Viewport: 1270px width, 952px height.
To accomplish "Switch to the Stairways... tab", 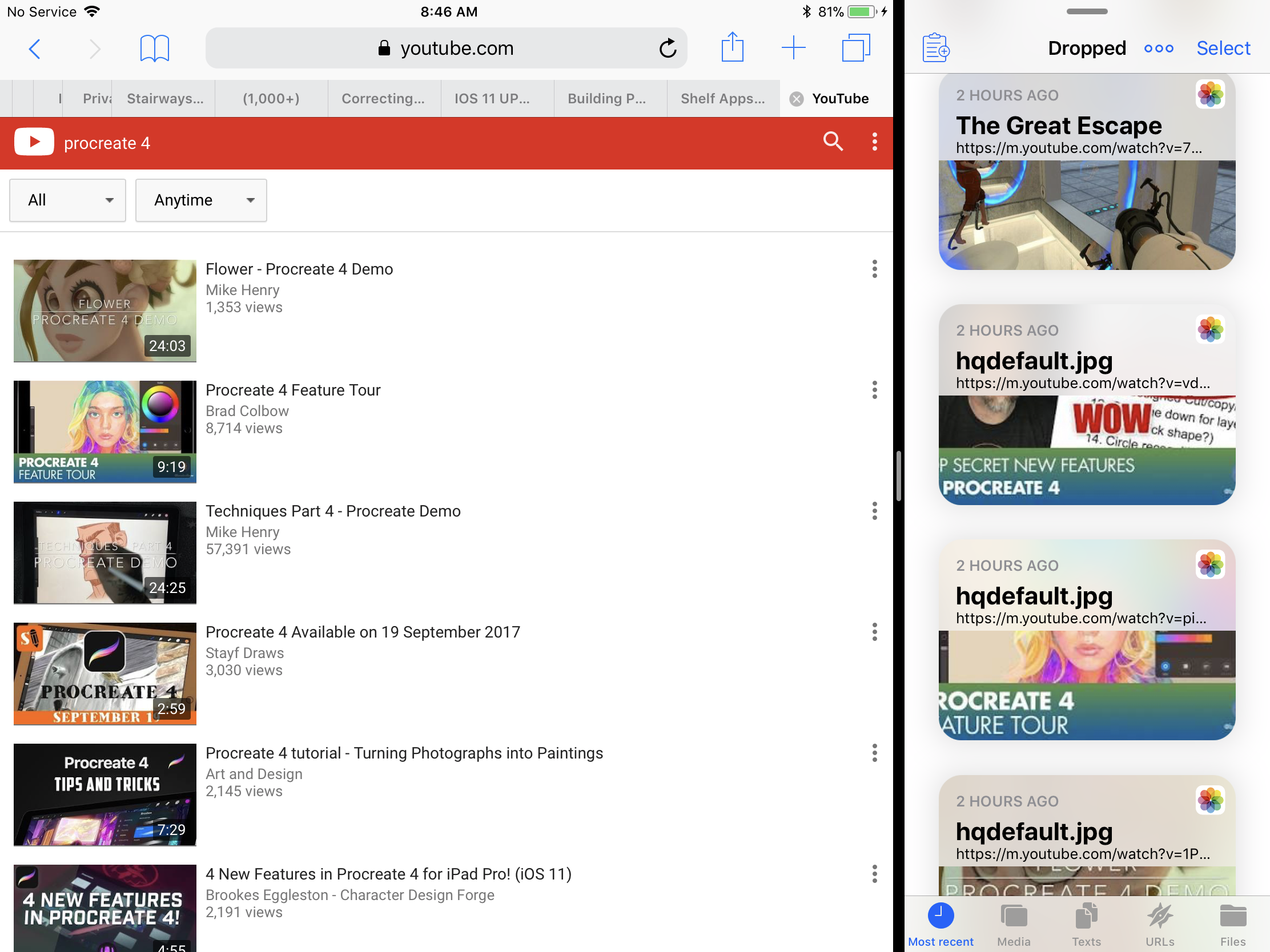I will (x=165, y=99).
